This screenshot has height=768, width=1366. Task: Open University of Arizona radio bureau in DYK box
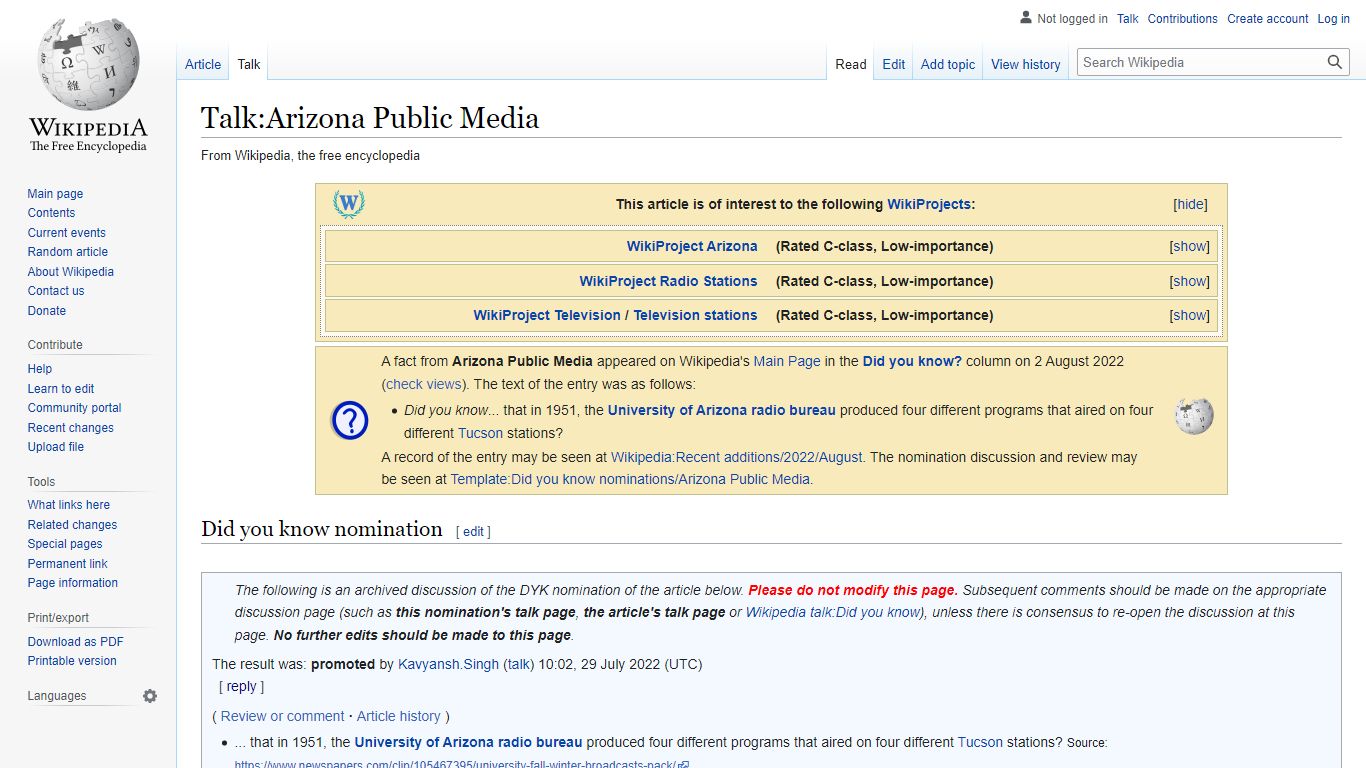[722, 410]
